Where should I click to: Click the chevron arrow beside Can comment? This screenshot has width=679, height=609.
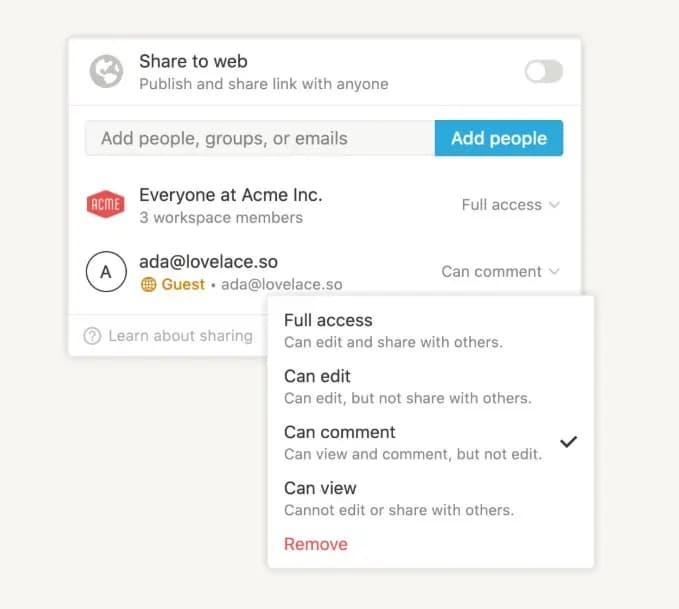click(x=554, y=272)
